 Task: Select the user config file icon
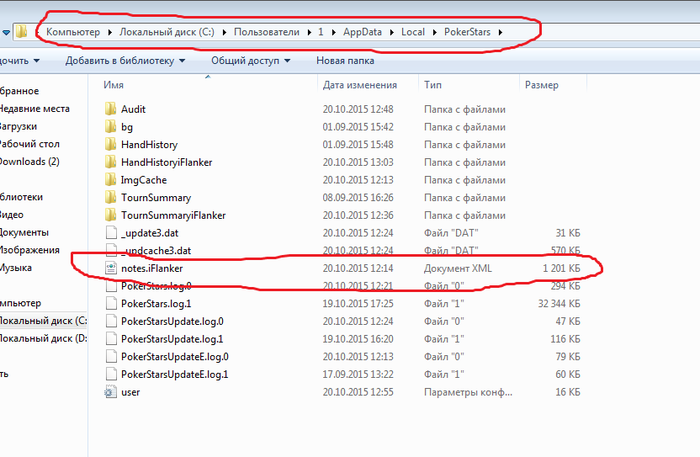(x=110, y=392)
